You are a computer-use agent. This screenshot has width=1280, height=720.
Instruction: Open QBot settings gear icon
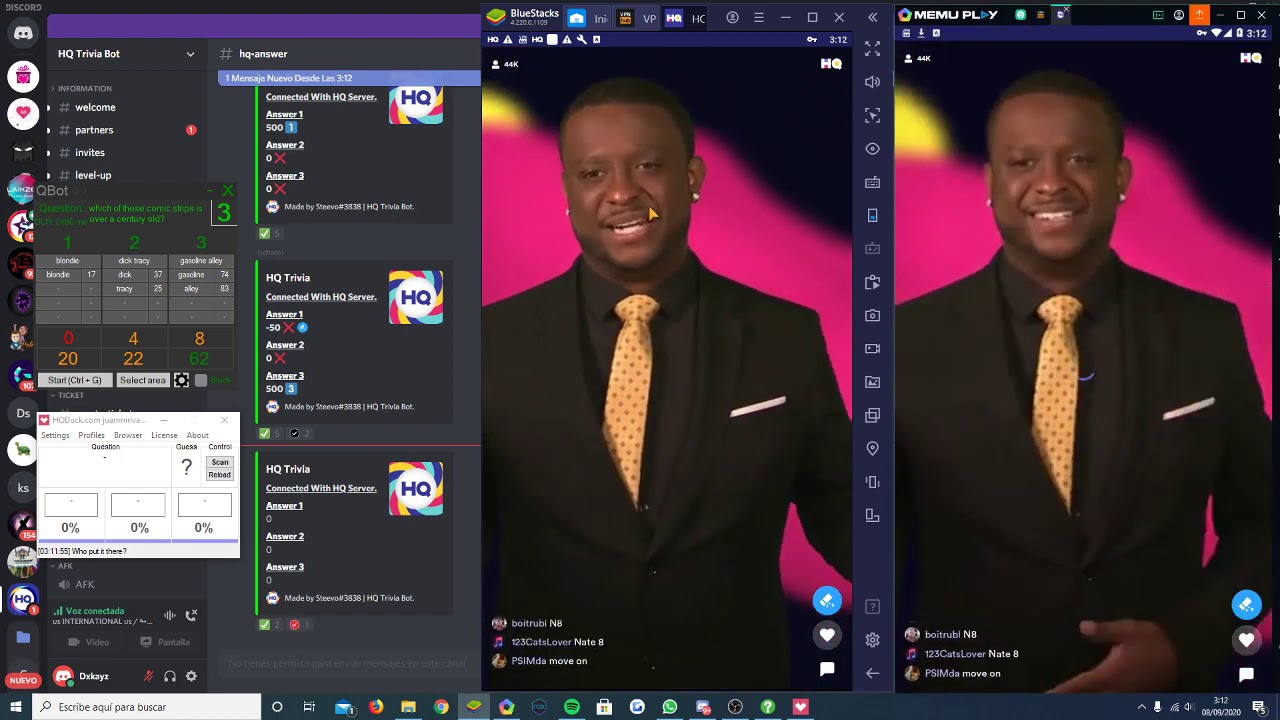pyautogui.click(x=181, y=380)
